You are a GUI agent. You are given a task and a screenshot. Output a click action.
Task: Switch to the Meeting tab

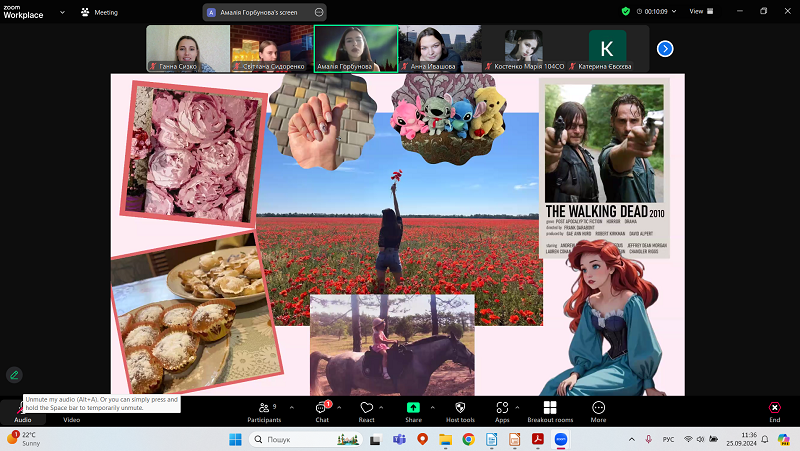coord(99,12)
